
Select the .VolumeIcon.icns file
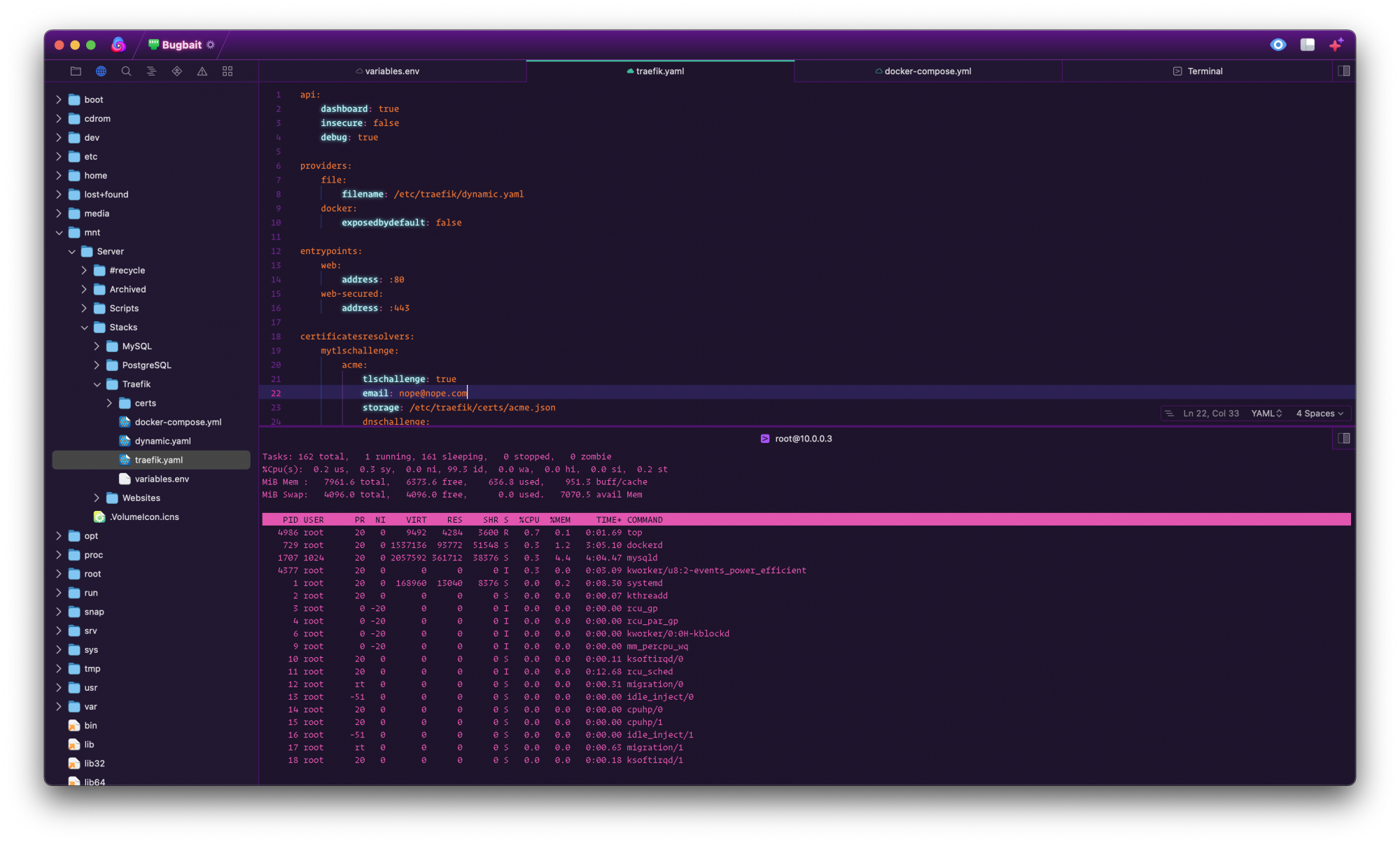point(151,517)
